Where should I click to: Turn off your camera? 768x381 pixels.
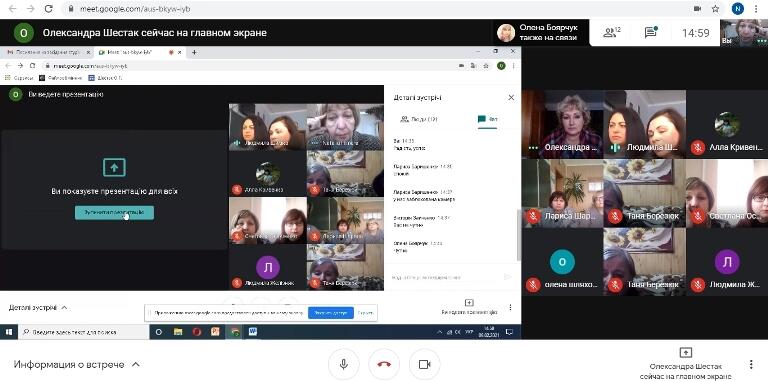click(x=424, y=364)
